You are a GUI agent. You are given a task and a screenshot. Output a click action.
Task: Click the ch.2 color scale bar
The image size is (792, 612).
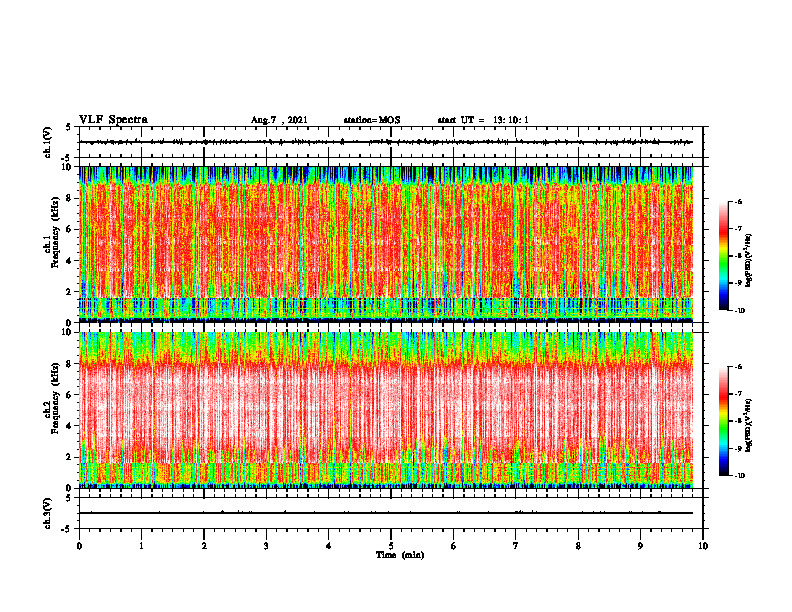(723, 421)
